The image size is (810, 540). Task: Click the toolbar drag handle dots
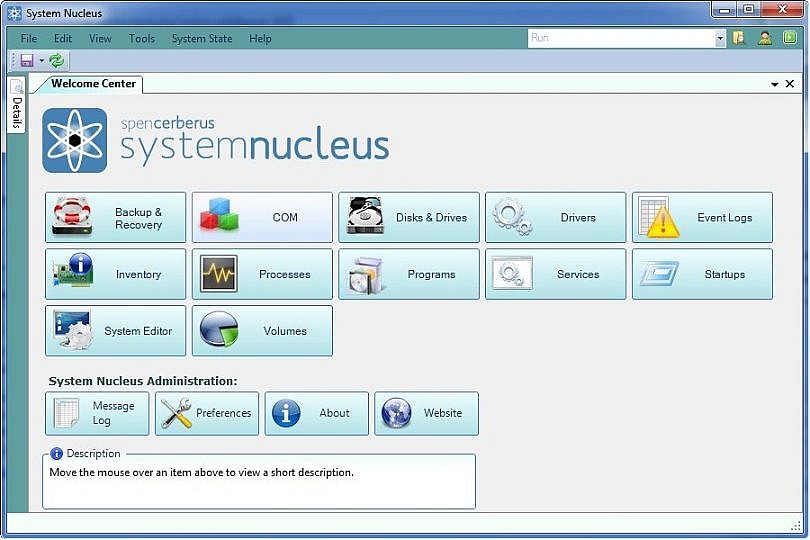click(13, 61)
